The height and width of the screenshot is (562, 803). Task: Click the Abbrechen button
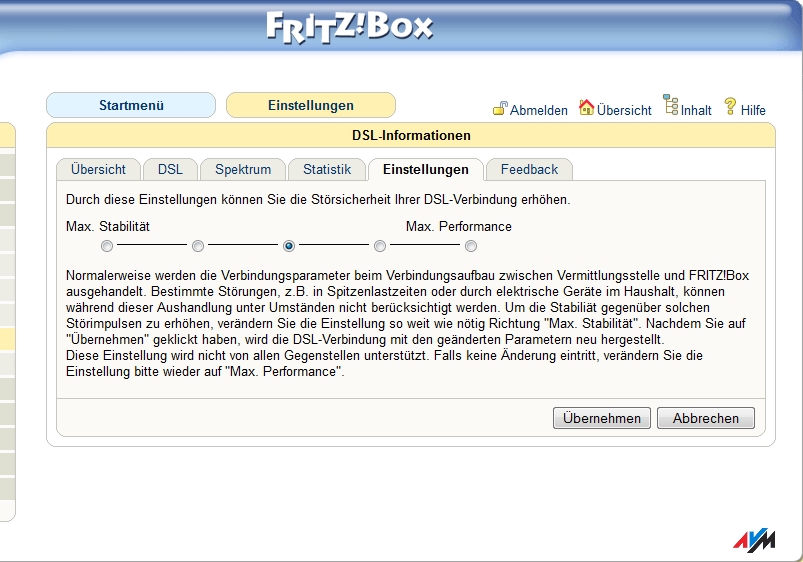(x=706, y=418)
